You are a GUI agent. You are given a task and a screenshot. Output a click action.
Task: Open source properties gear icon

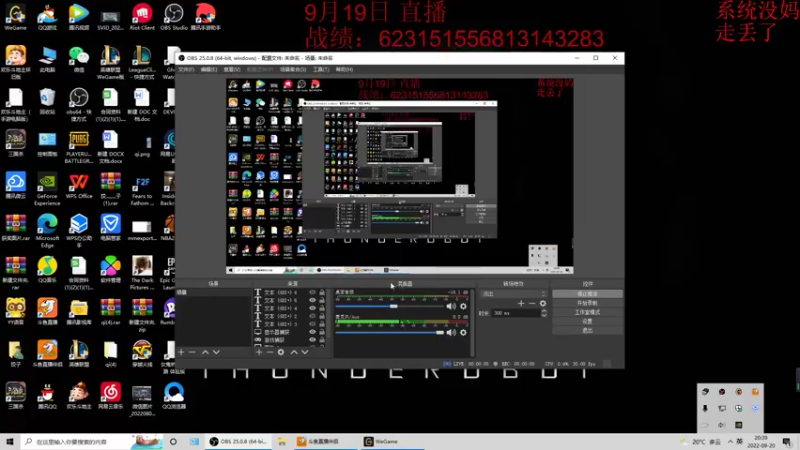click(281, 352)
